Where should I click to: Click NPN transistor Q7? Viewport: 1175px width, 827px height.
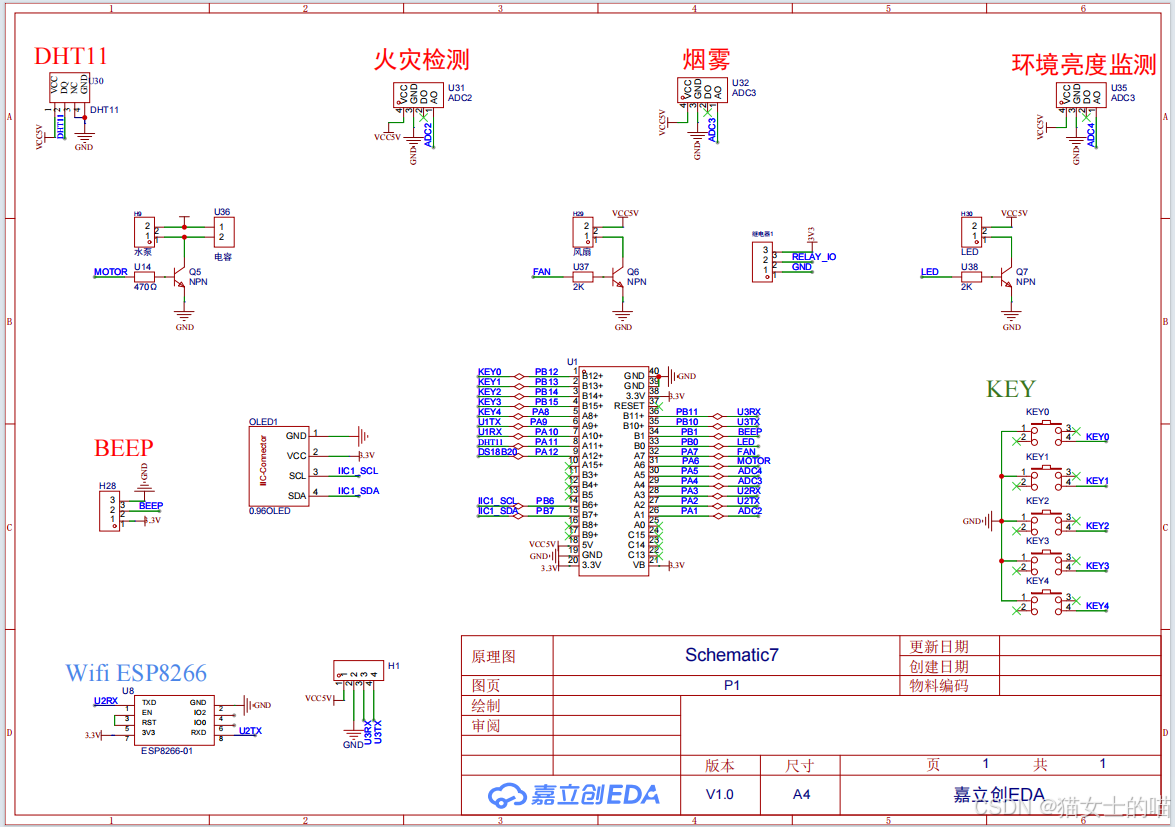tap(1006, 278)
